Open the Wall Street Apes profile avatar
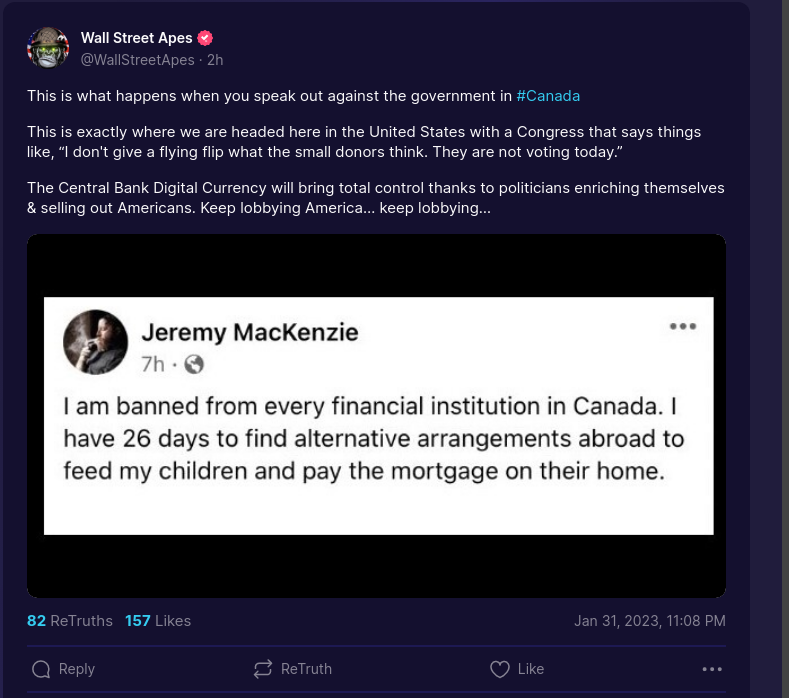 pos(48,49)
